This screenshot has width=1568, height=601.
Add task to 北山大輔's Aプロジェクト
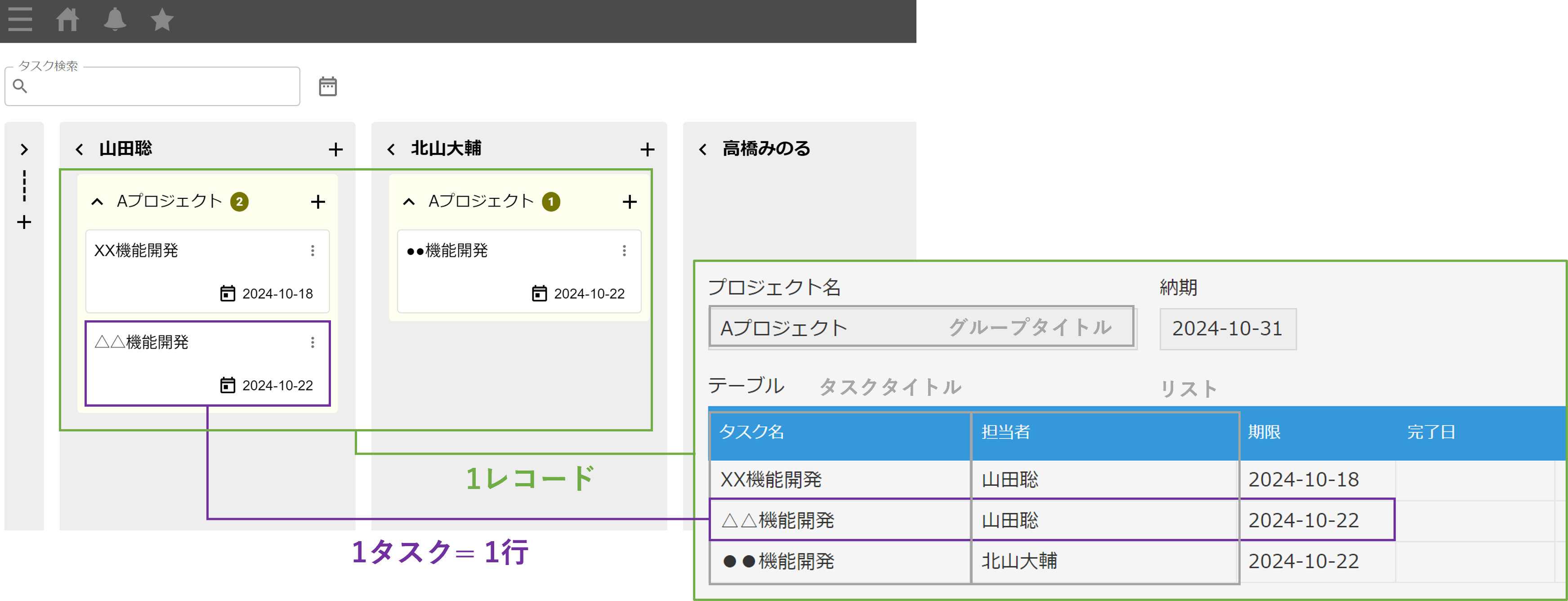(x=630, y=202)
